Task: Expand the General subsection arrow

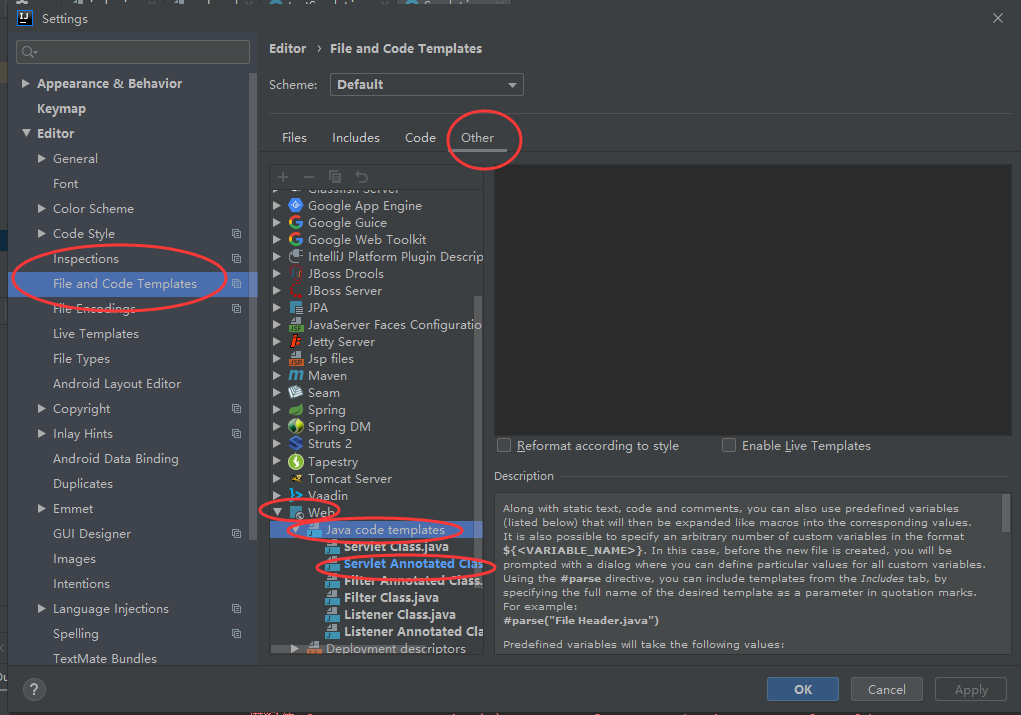Action: (42, 158)
